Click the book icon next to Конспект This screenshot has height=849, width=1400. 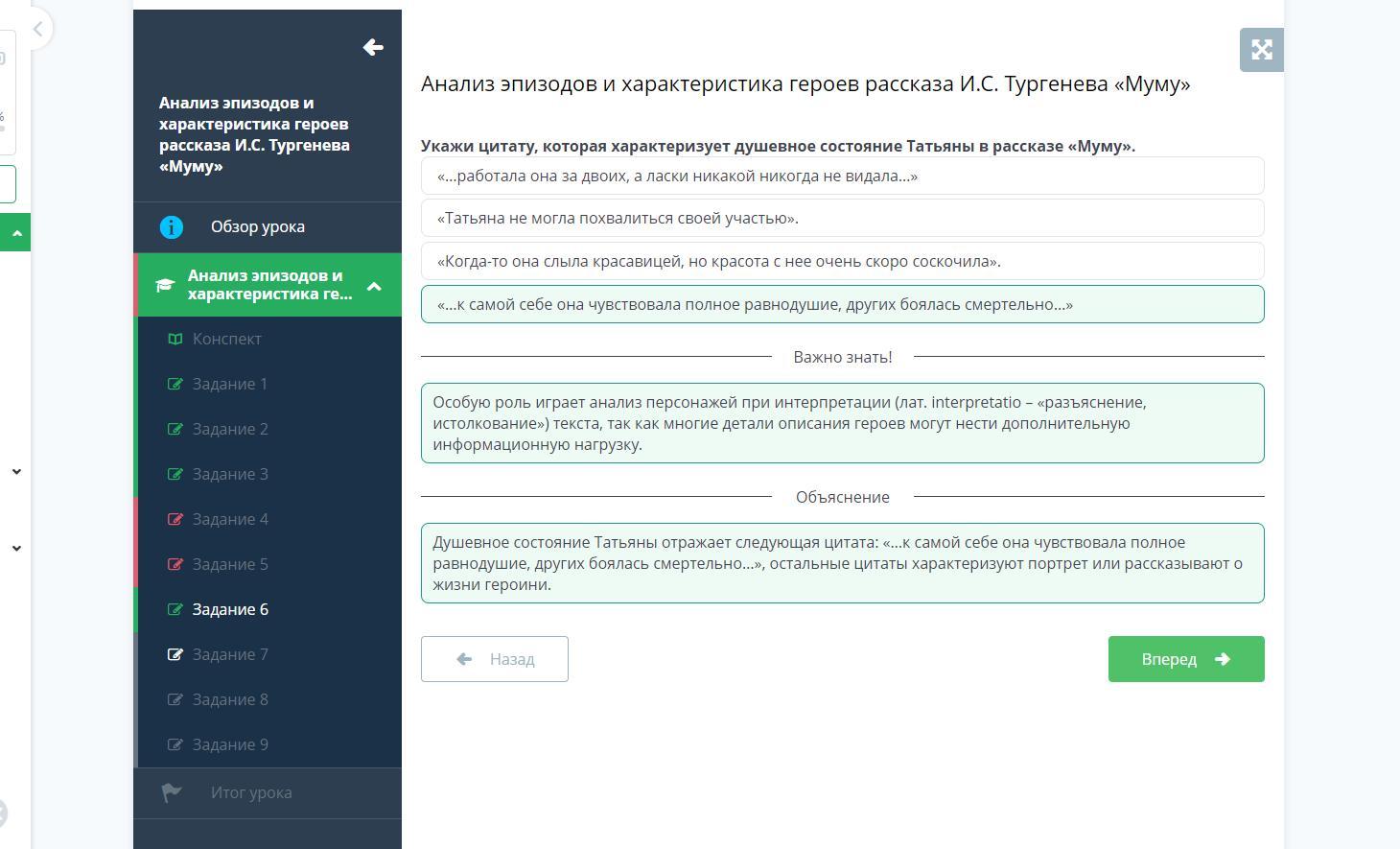[x=175, y=339]
